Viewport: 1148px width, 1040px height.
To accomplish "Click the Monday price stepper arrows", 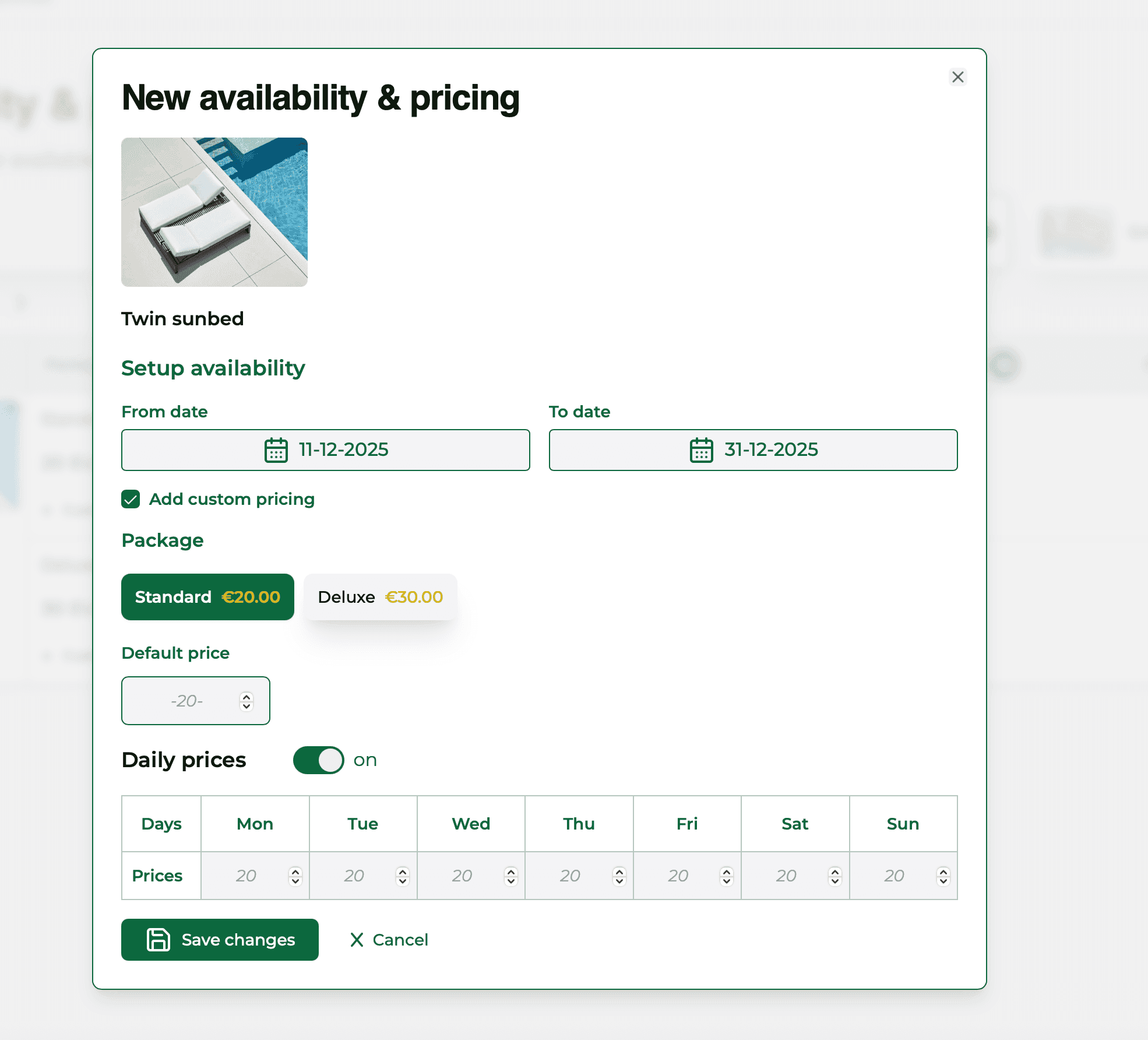I will click(x=295, y=876).
